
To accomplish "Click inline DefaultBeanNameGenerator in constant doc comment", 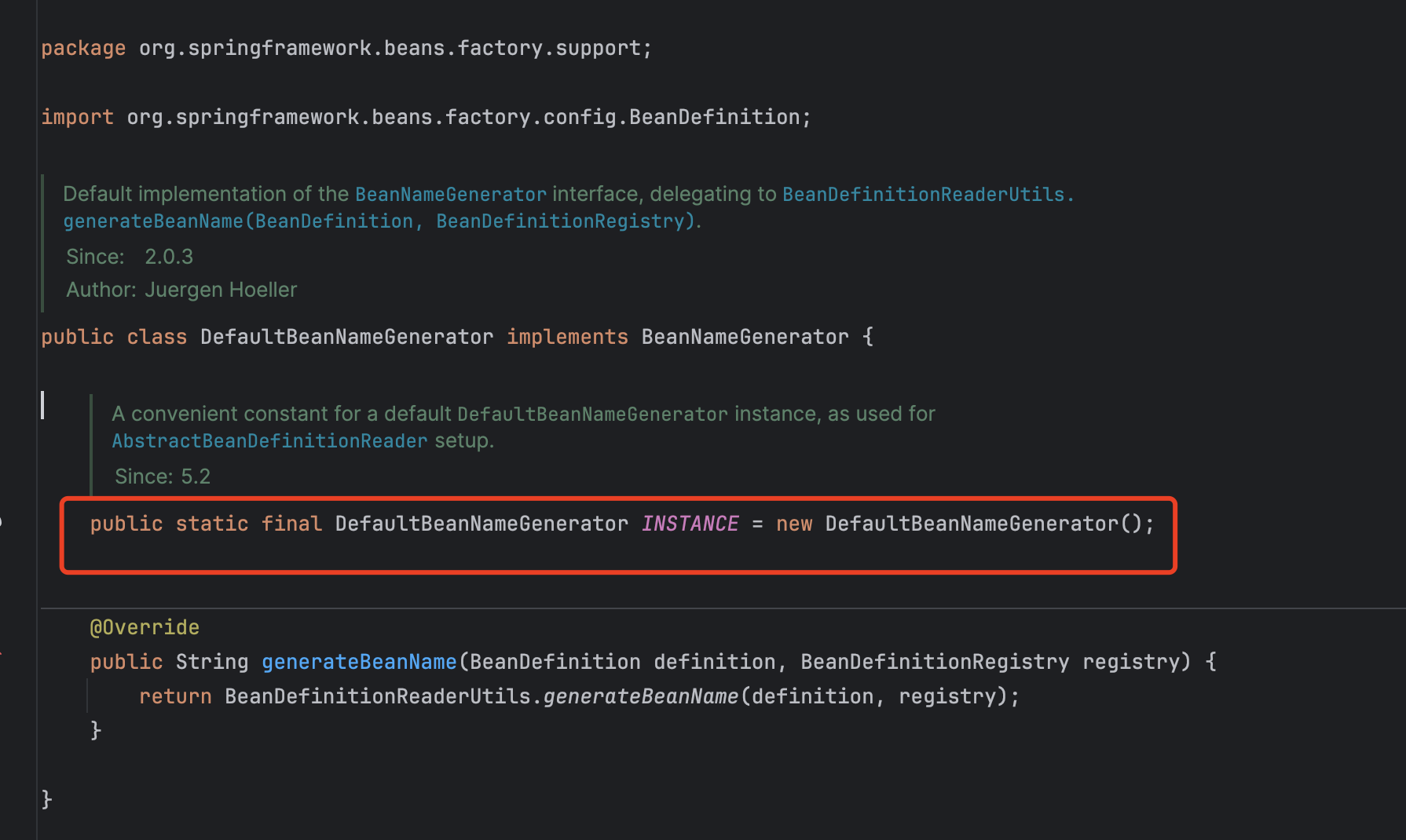I will point(592,414).
